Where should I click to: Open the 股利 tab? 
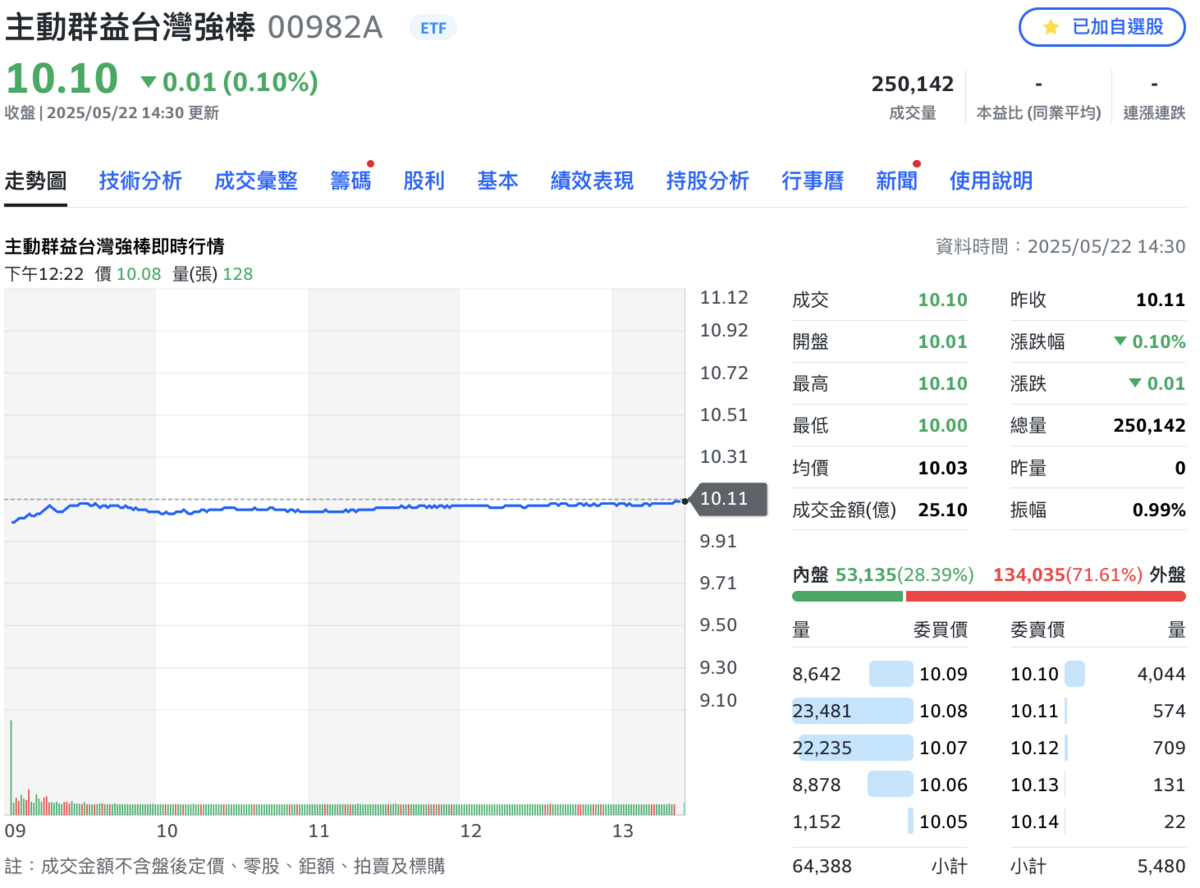pyautogui.click(x=424, y=181)
